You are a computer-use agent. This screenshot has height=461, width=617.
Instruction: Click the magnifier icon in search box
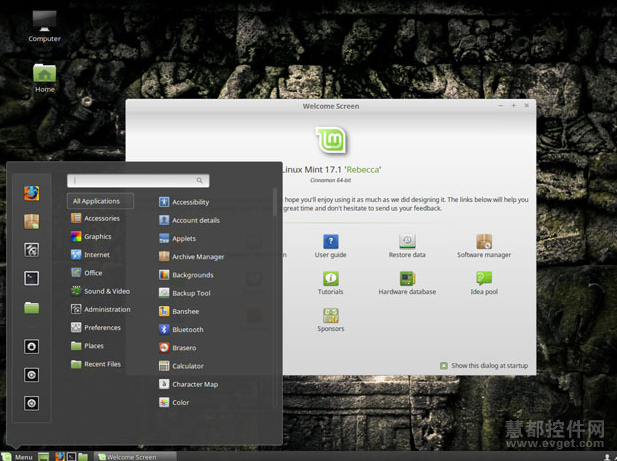200,181
